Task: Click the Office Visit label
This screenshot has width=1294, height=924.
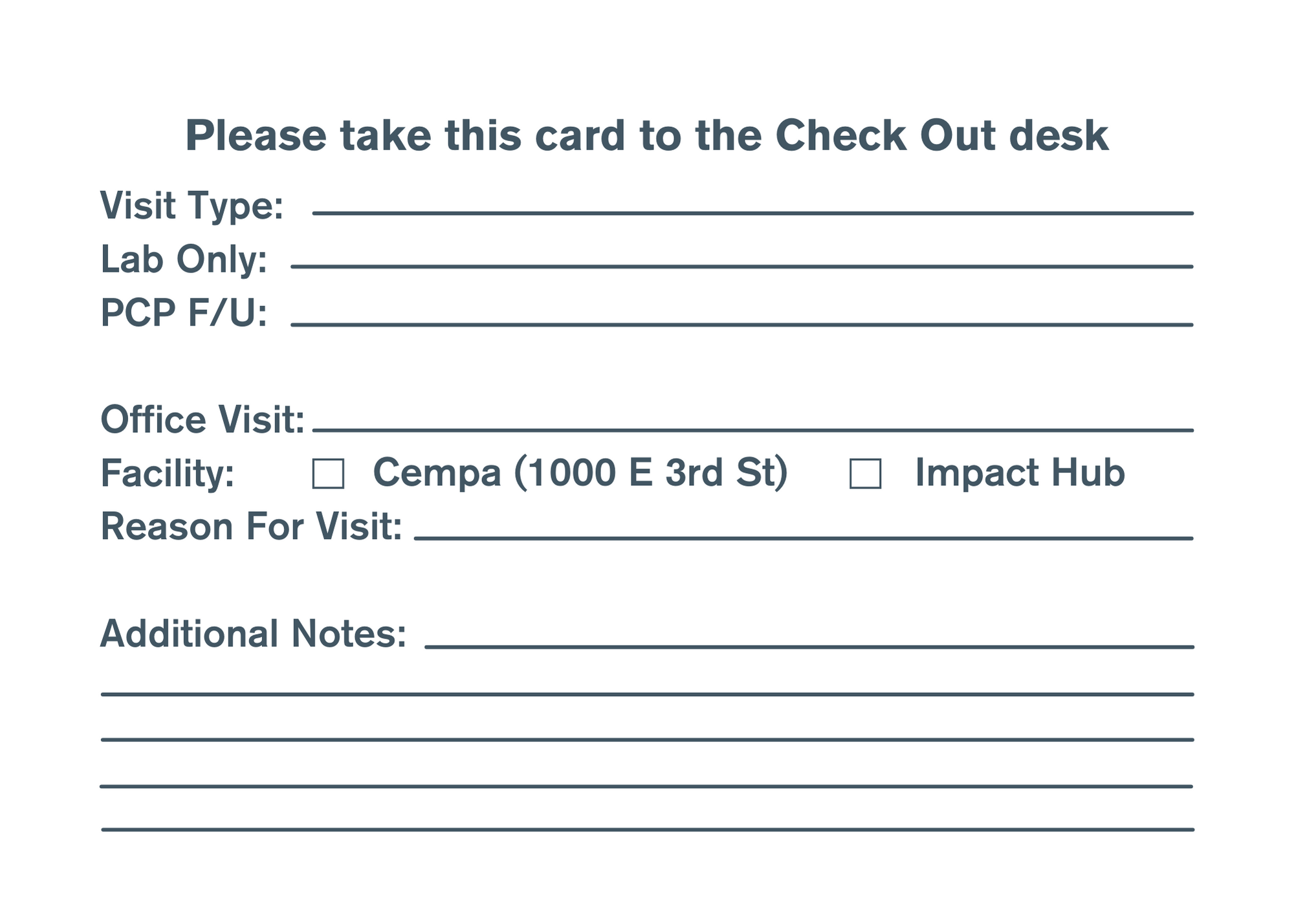Action: click(x=203, y=419)
